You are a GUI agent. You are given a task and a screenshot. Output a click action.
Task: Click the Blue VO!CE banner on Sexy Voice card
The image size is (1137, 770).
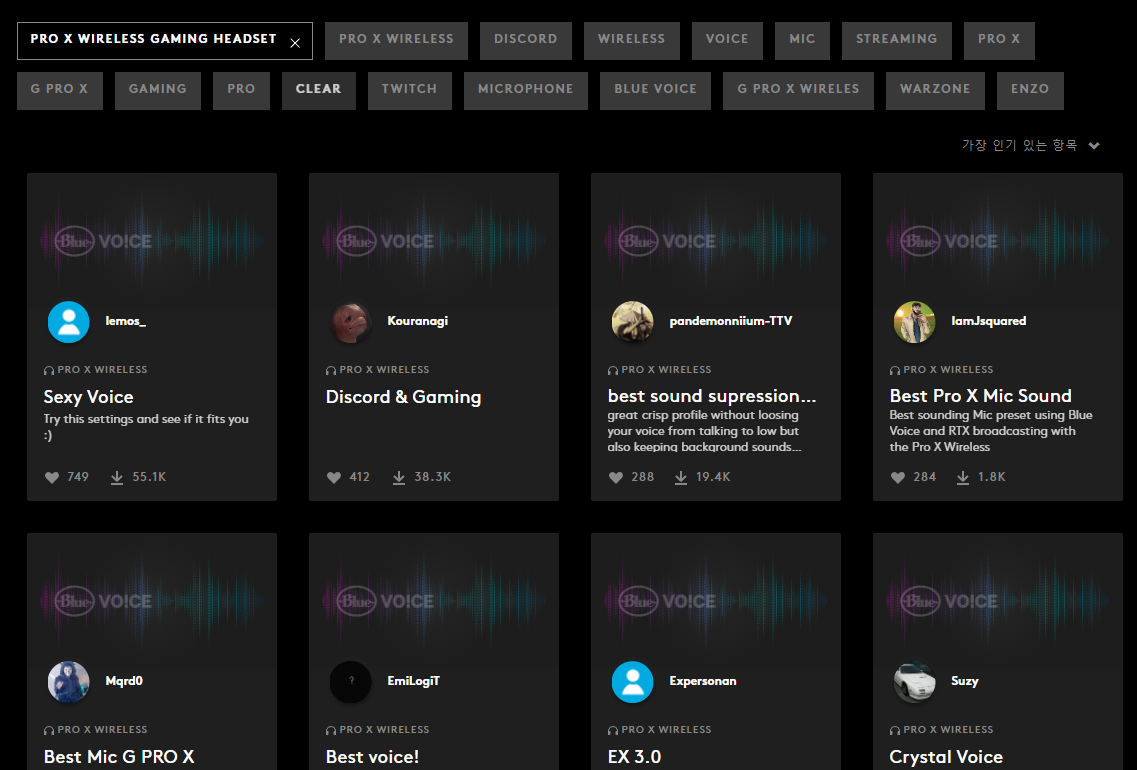[152, 240]
